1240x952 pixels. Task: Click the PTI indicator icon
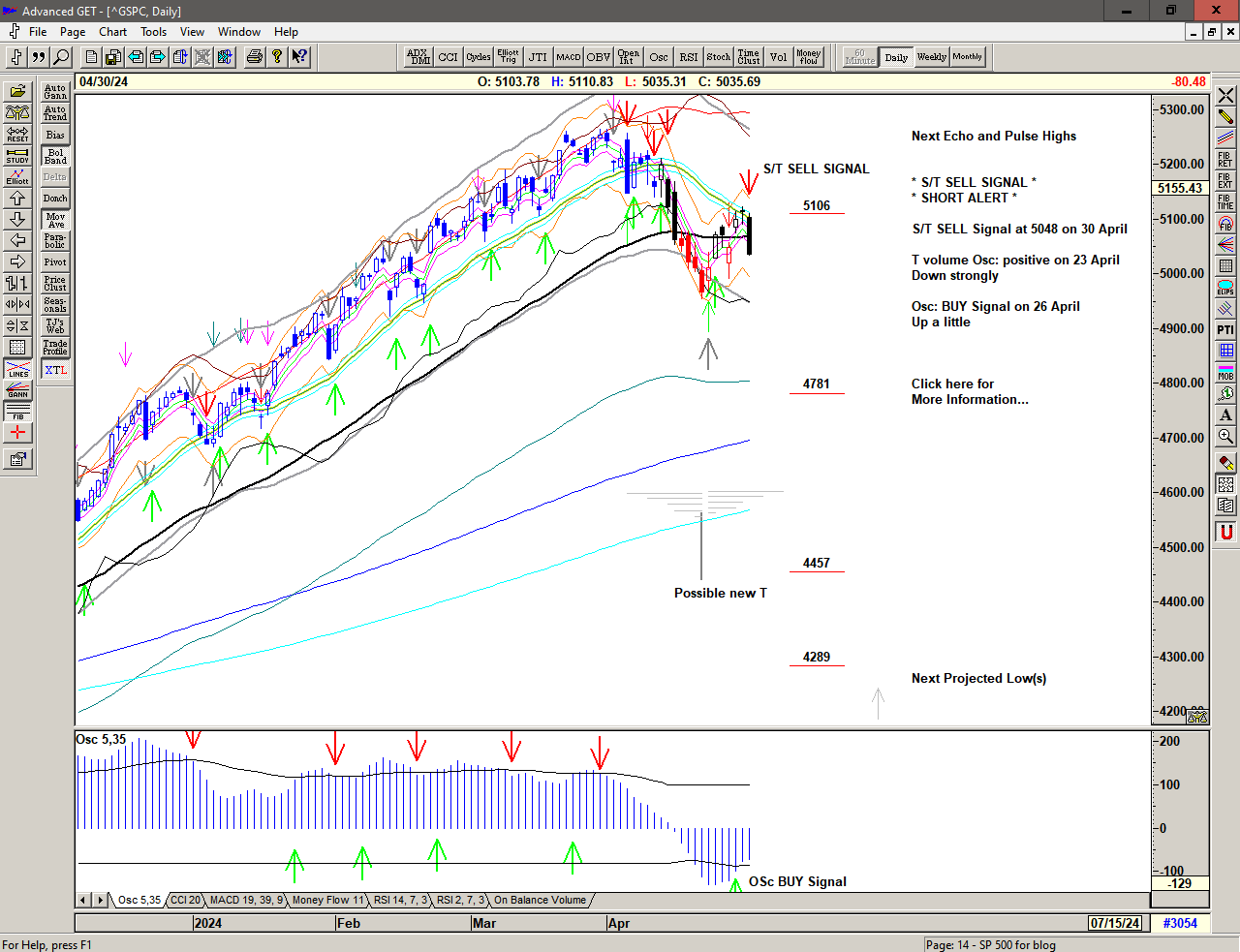[x=1225, y=330]
